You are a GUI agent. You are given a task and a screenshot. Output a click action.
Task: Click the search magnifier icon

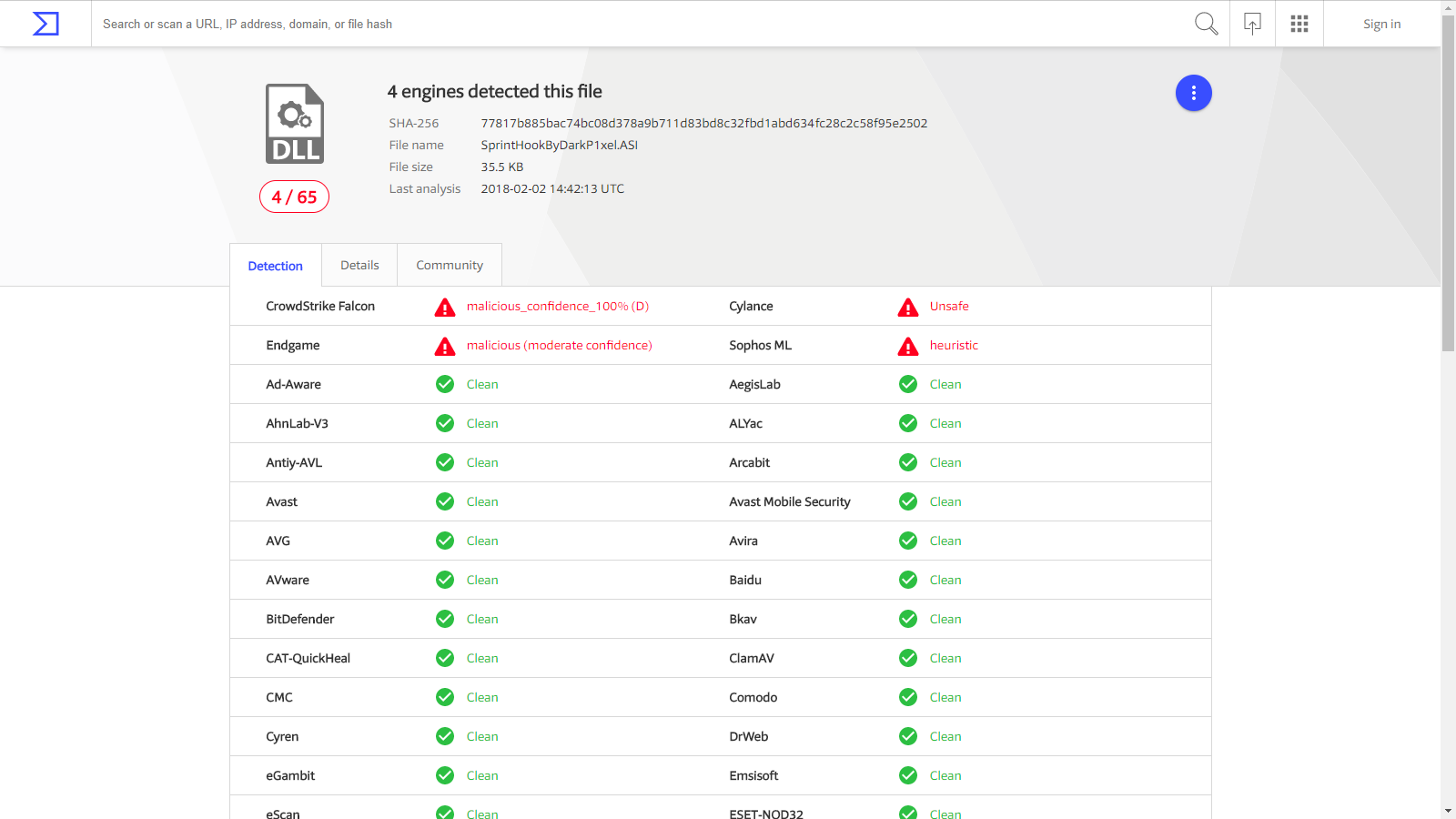pyautogui.click(x=1206, y=24)
